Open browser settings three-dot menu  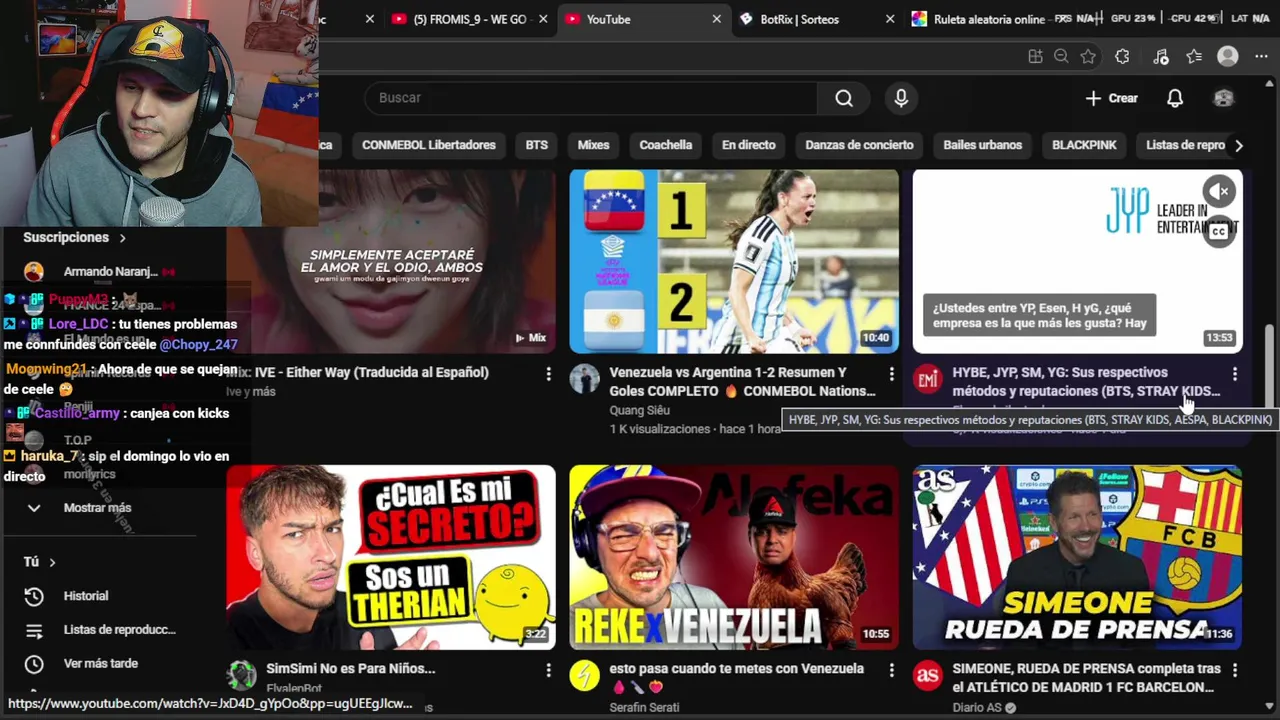pos(1260,57)
